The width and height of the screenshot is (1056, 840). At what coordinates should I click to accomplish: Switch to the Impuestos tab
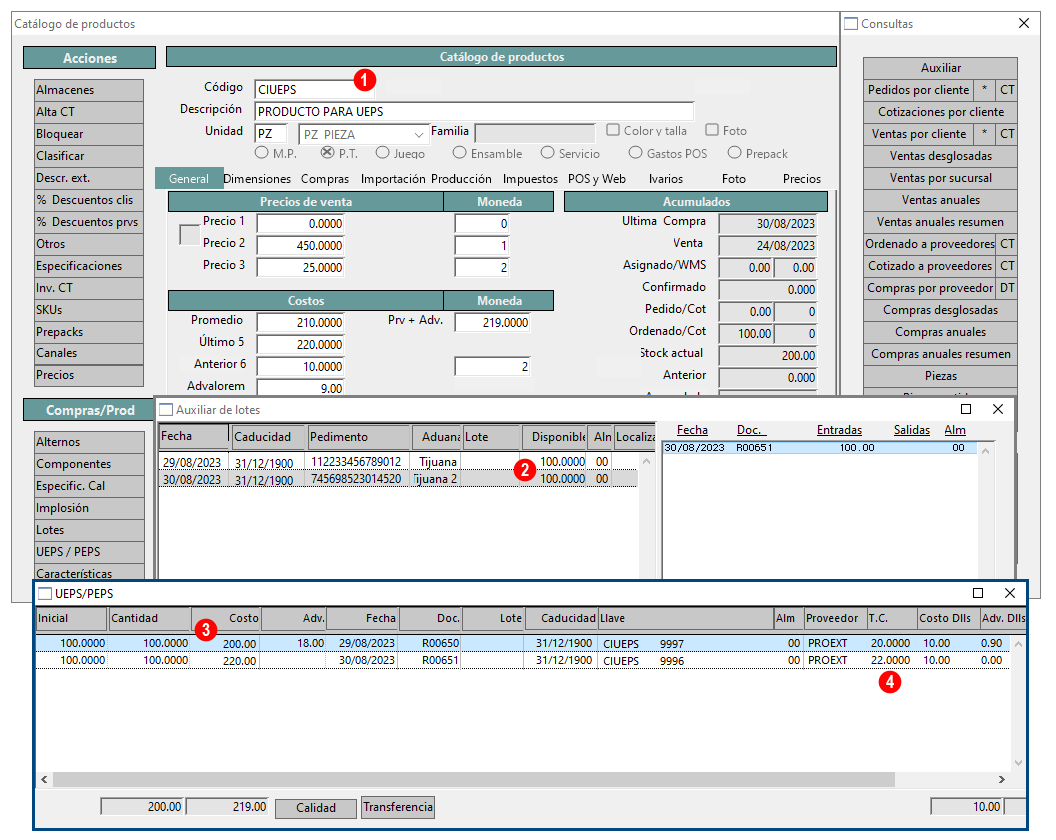(x=530, y=179)
